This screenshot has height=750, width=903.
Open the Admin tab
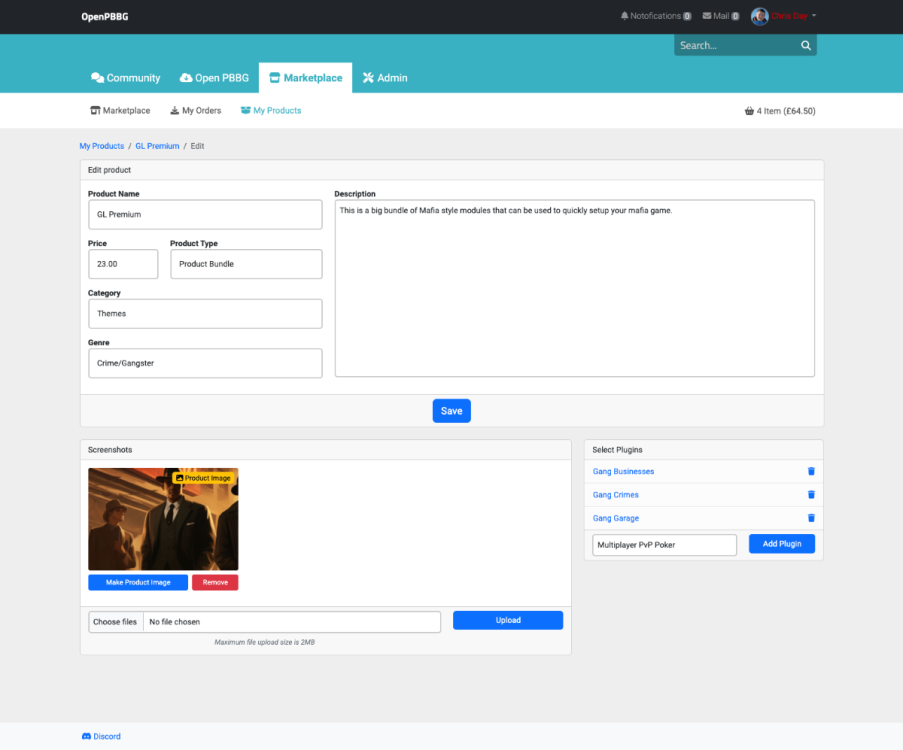(x=385, y=78)
